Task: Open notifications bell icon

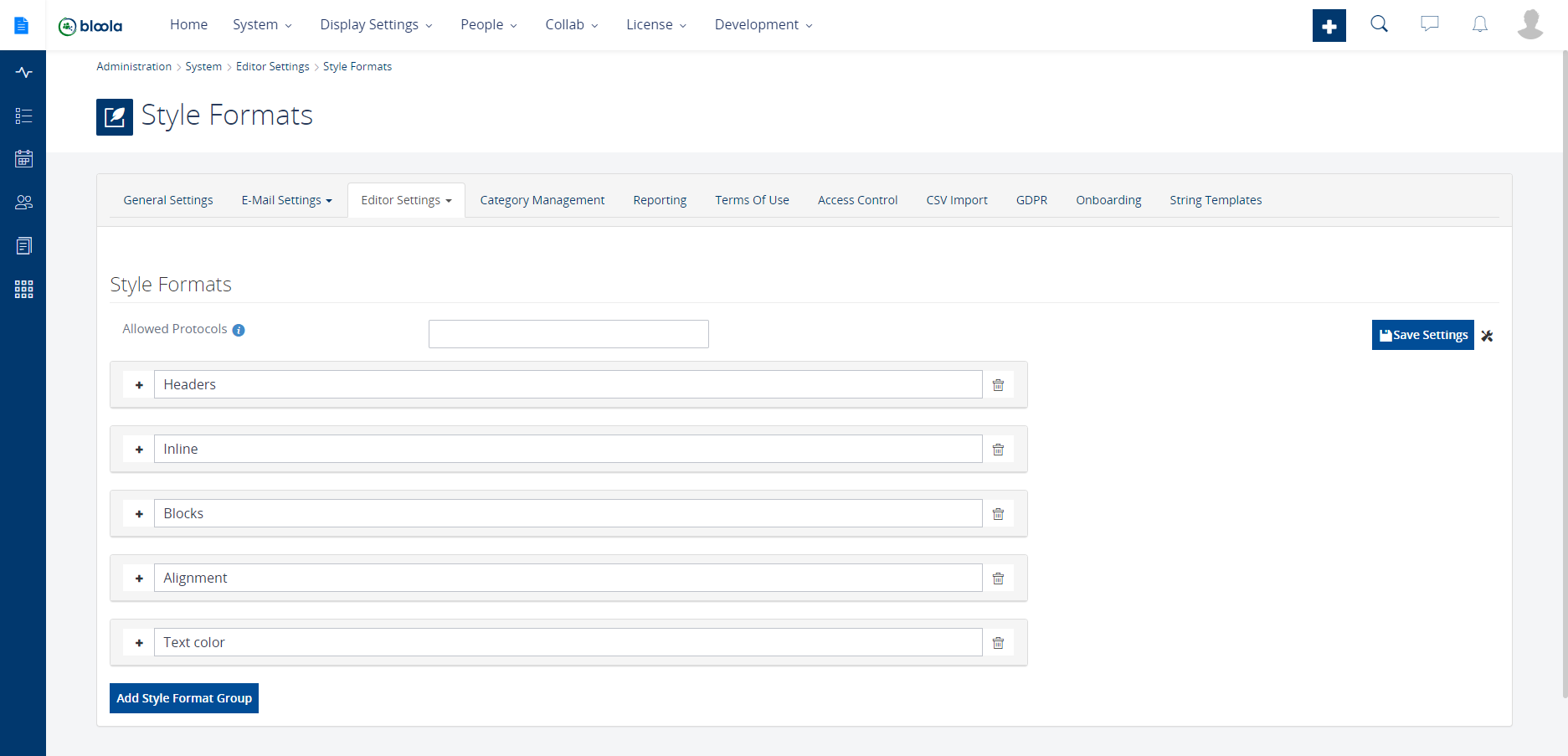Action: [1479, 24]
